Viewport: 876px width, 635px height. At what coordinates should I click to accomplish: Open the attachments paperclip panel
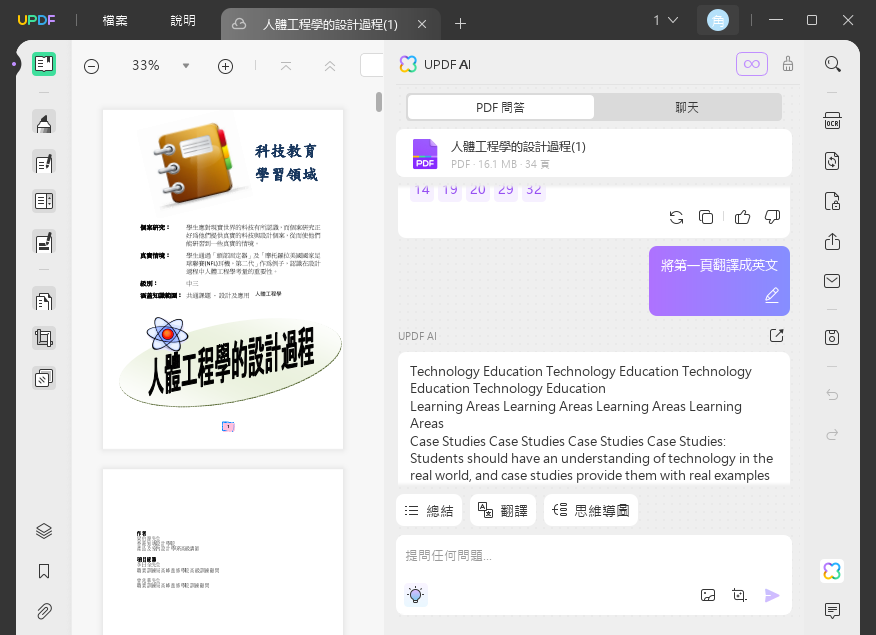pyautogui.click(x=44, y=612)
